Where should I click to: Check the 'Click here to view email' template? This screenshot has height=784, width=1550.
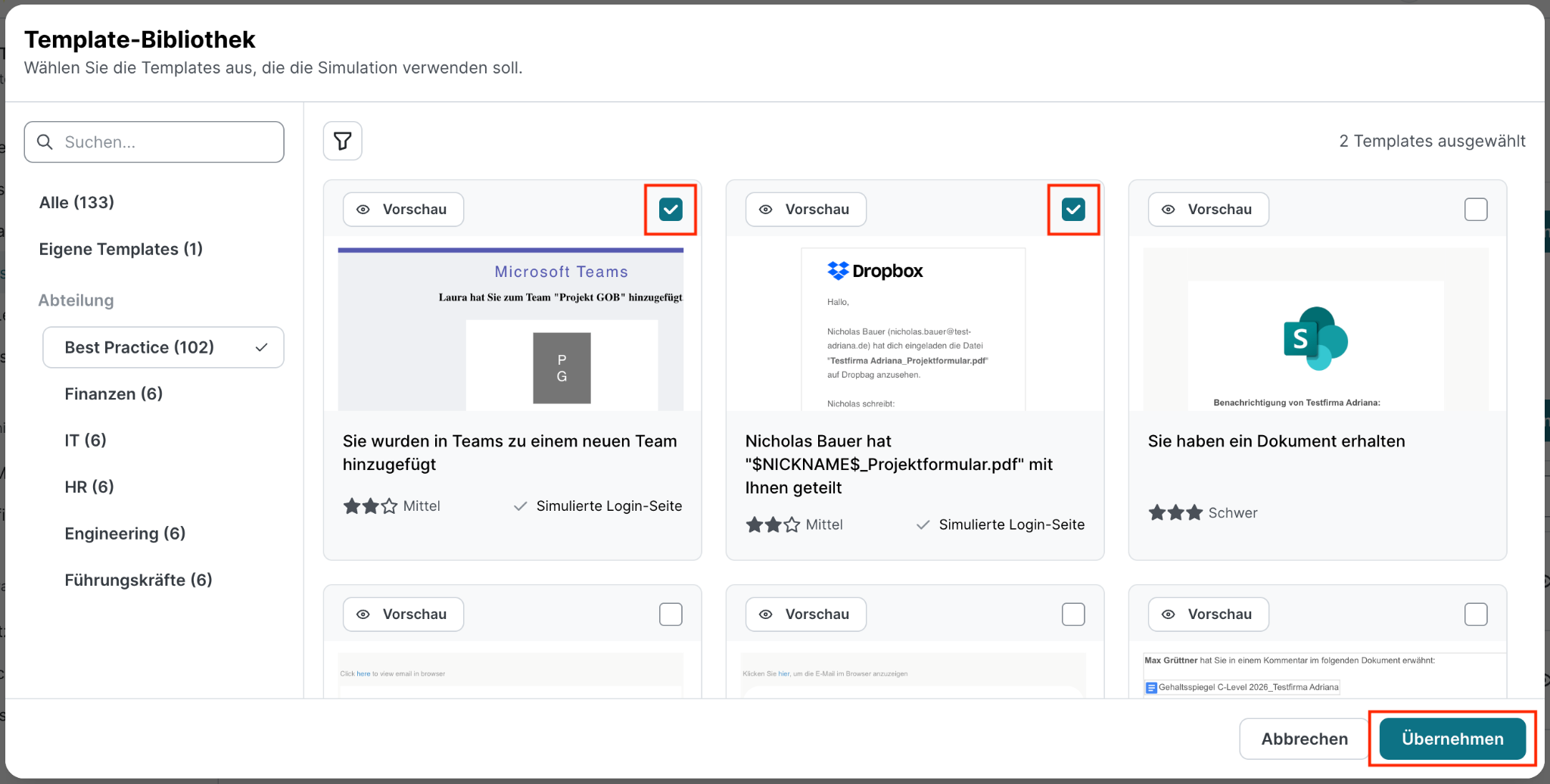[671, 614]
